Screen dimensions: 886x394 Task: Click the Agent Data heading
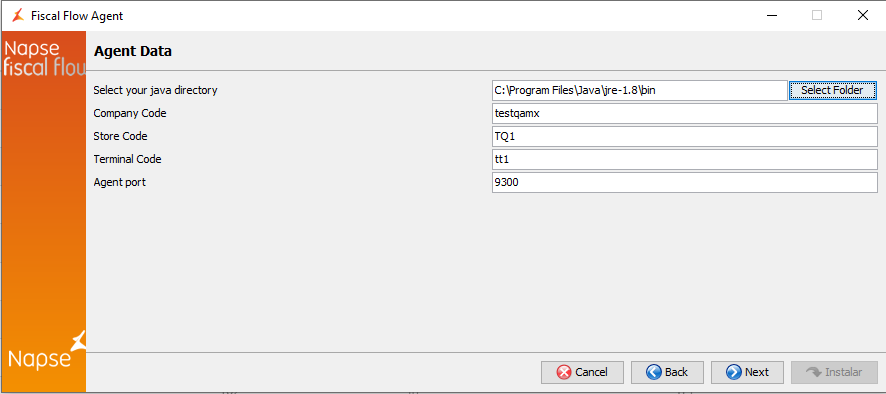133,51
